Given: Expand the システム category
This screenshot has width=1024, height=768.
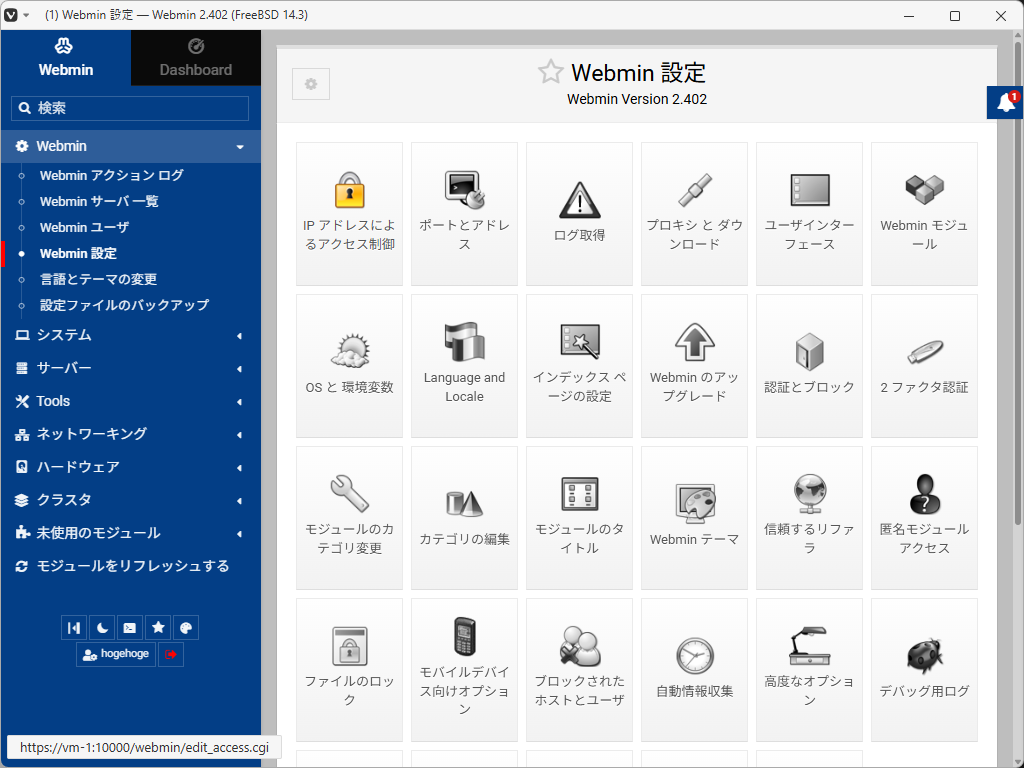Looking at the screenshot, I should coord(131,335).
